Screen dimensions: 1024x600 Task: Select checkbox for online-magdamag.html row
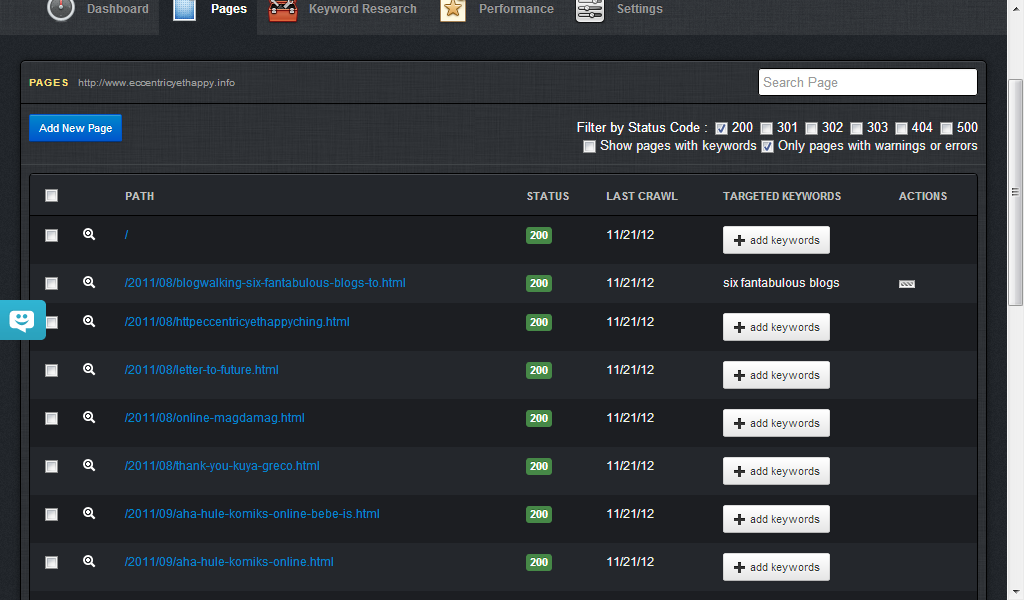point(52,418)
